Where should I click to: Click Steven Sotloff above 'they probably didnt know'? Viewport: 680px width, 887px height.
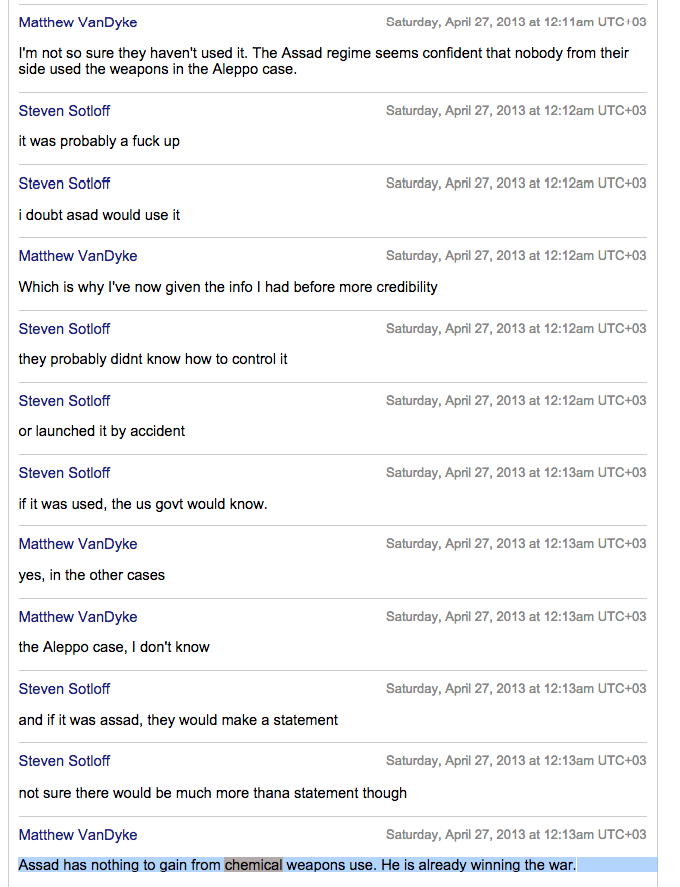click(x=64, y=329)
